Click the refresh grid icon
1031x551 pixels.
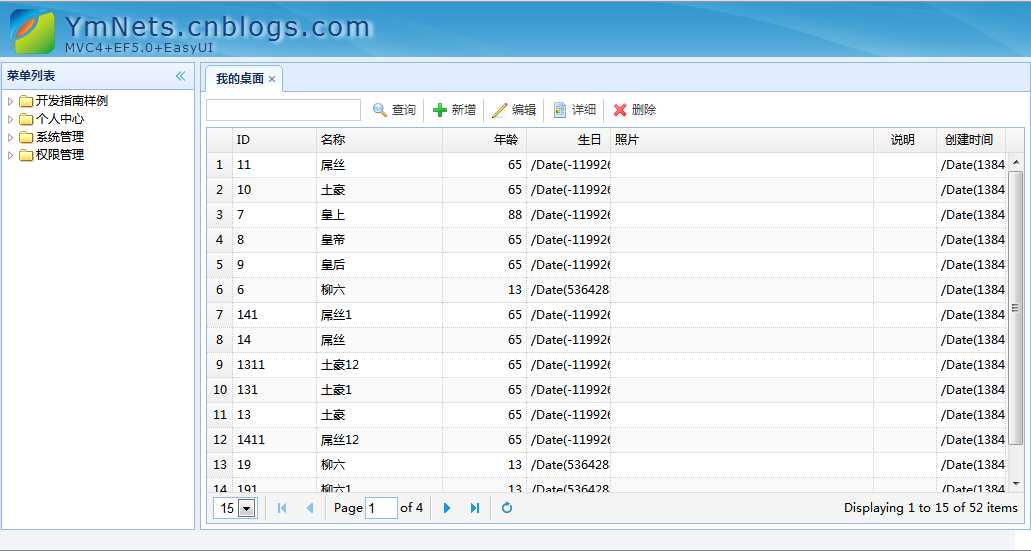point(507,508)
